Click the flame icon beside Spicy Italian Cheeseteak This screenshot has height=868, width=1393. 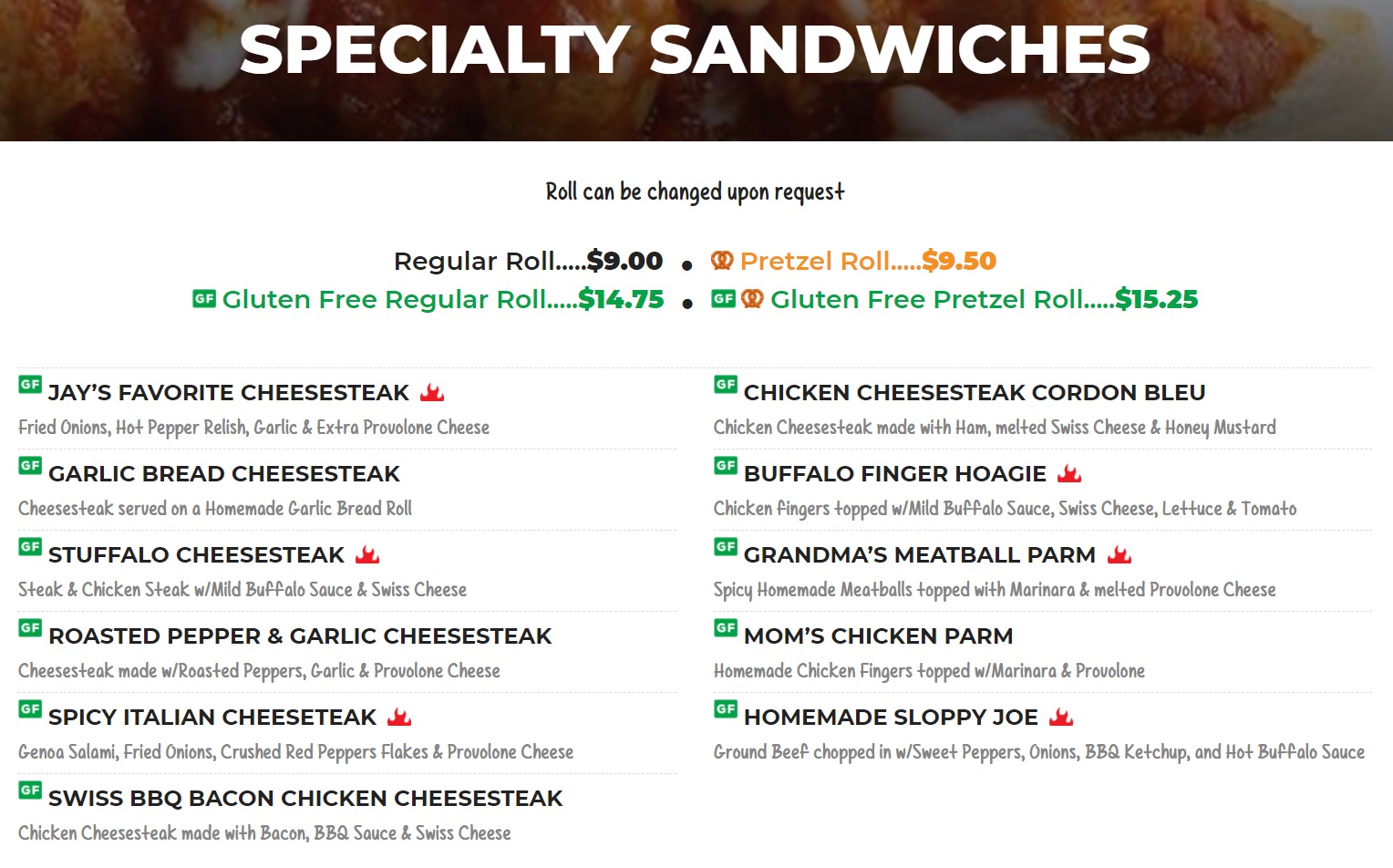pos(399,717)
